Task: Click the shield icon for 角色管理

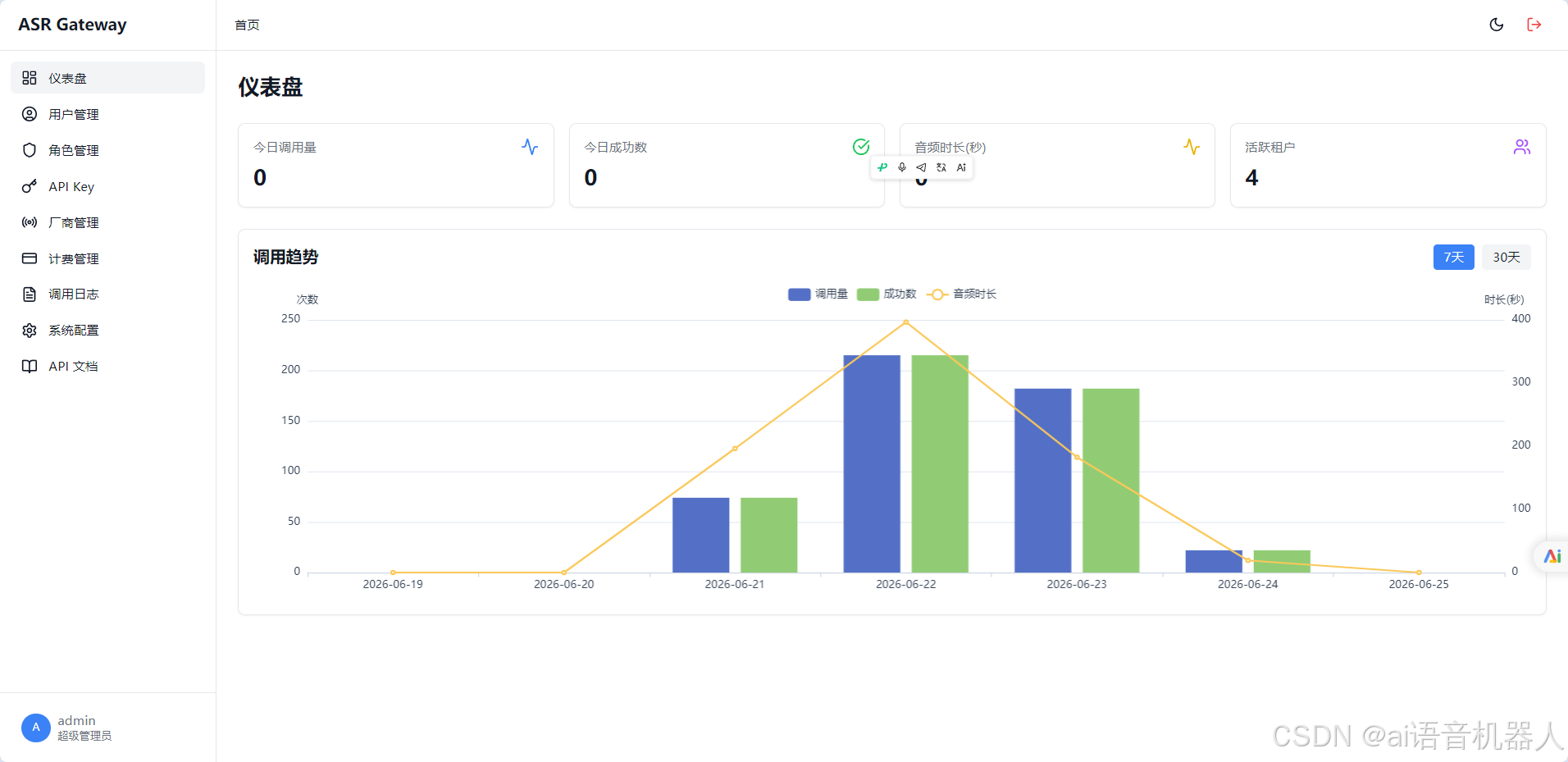Action: (x=30, y=150)
